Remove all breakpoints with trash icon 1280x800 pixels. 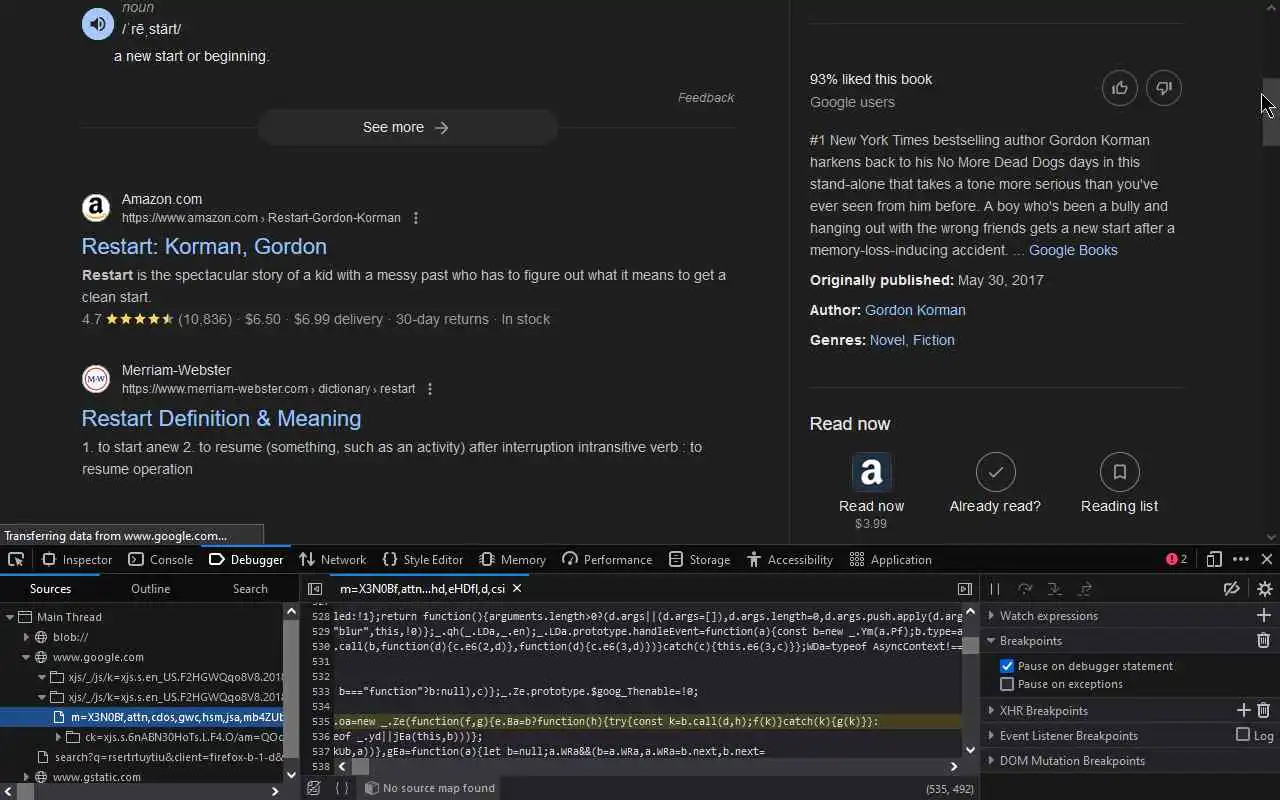click(1264, 640)
